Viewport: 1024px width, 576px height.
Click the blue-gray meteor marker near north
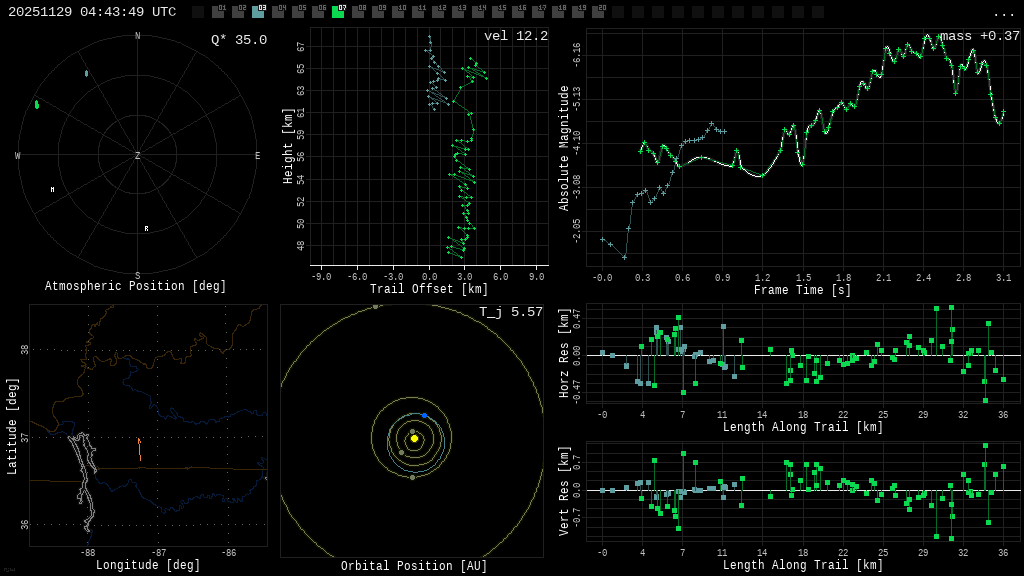(x=86, y=73)
